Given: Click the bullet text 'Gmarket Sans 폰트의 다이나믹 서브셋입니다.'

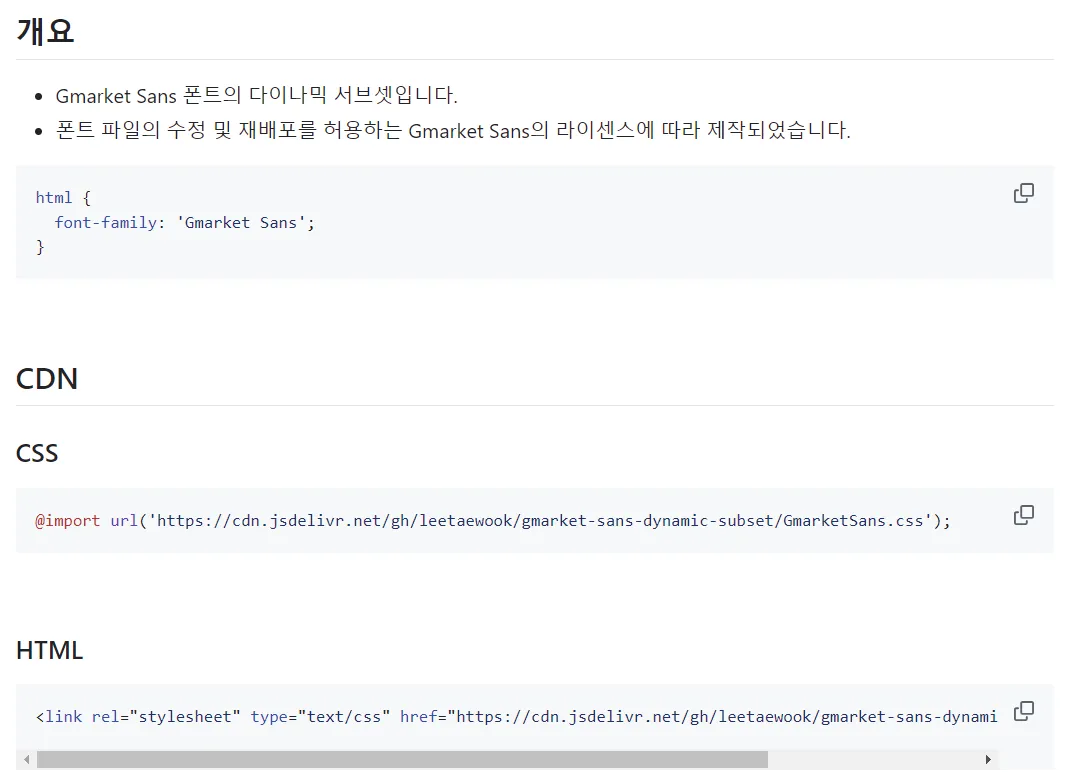Looking at the screenshot, I should 256,95.
